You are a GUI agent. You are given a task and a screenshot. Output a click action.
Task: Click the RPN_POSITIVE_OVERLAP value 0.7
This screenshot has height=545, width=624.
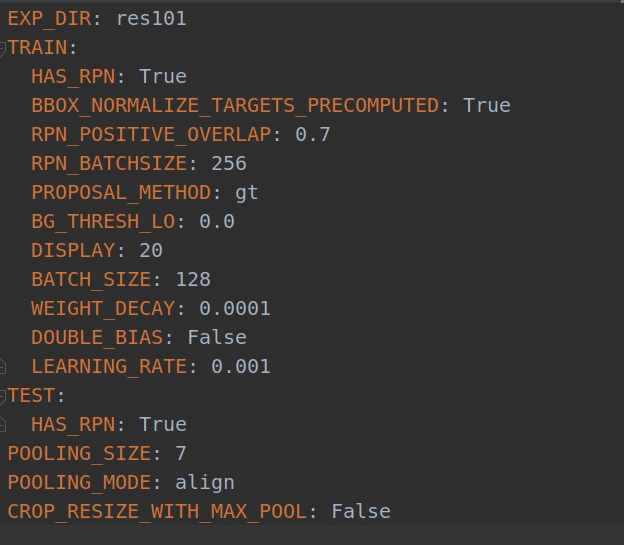[x=312, y=134]
